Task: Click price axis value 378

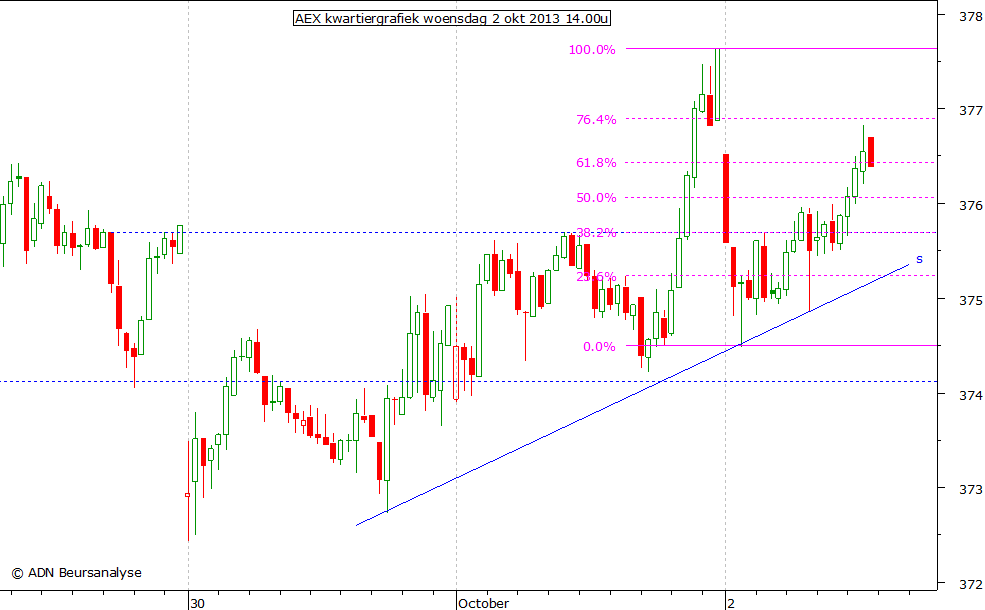Action: 971,17
